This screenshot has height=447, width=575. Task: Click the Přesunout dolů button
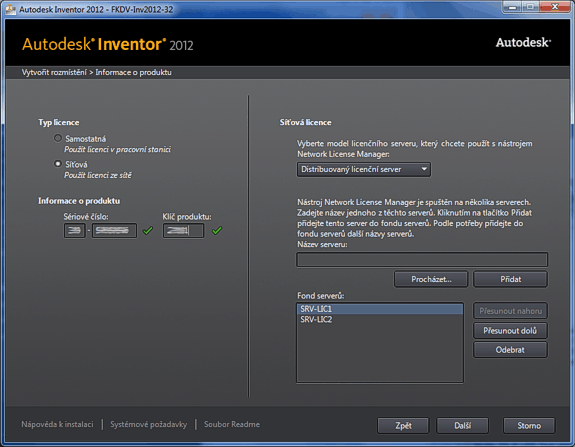510,331
